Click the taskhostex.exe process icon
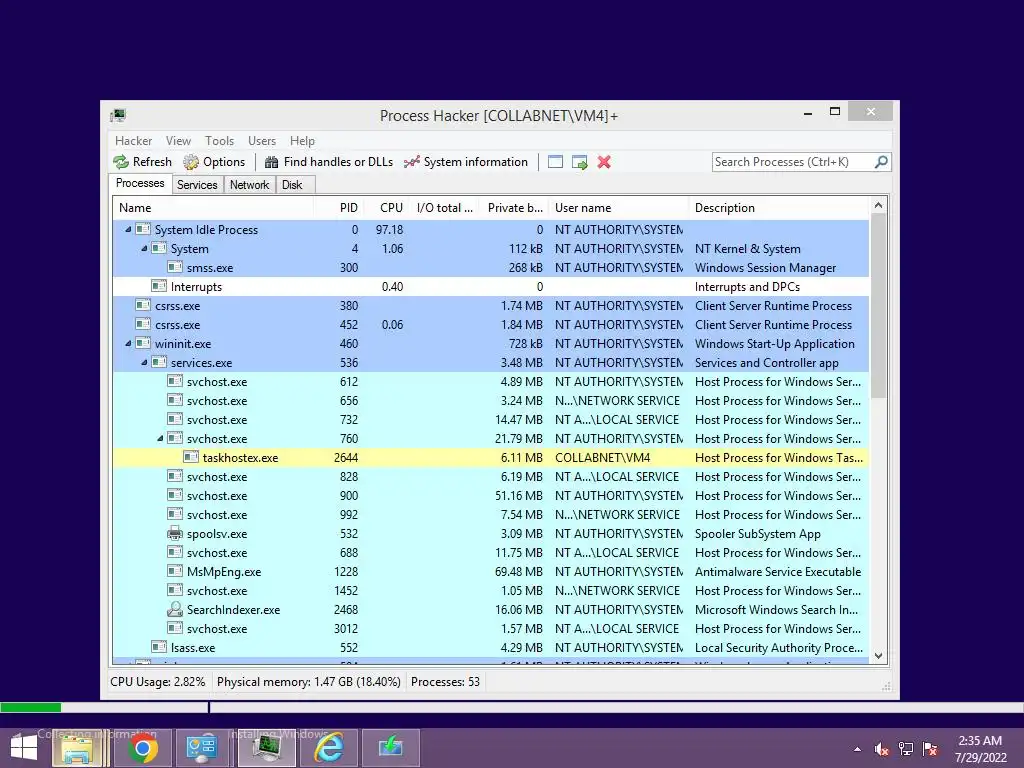Screen dimensions: 1024x768 click(x=191, y=457)
